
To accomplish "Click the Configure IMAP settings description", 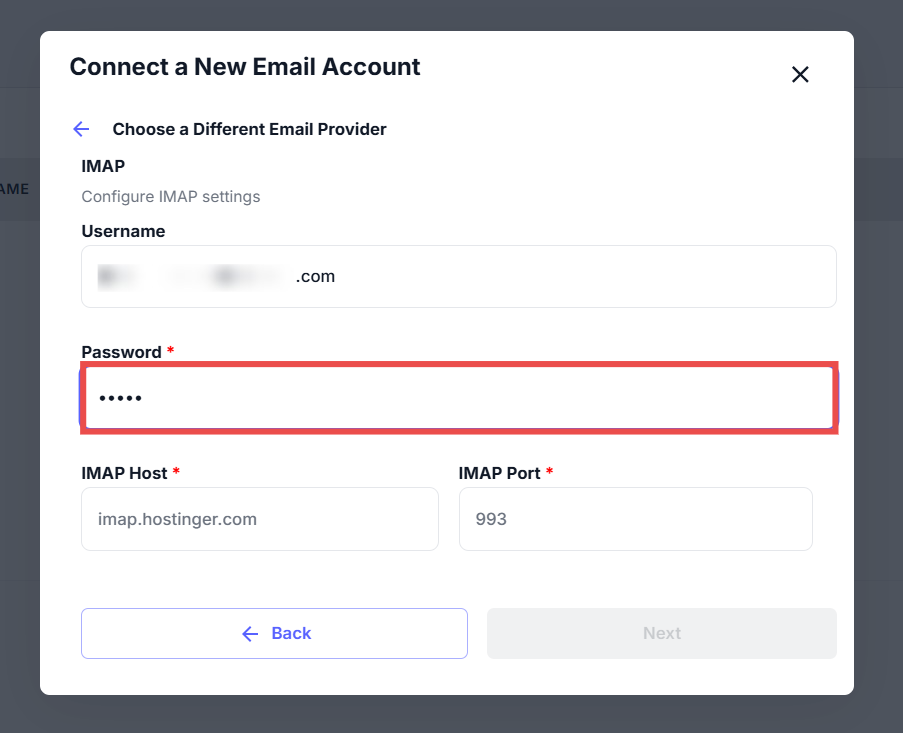I will [x=170, y=197].
